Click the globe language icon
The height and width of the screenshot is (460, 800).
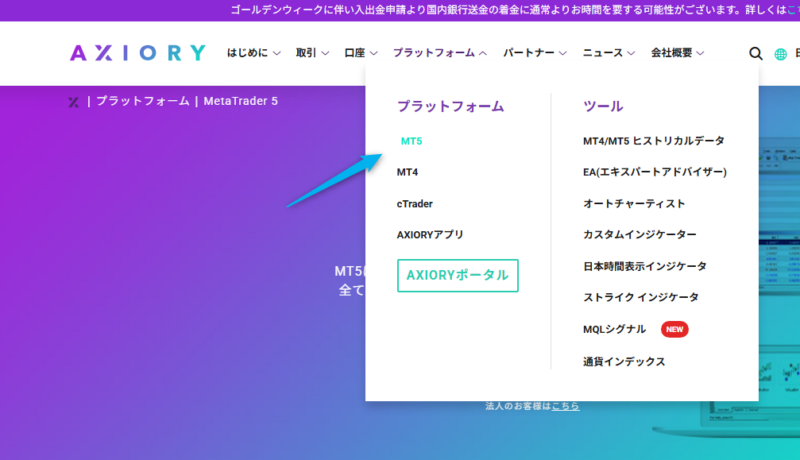pos(780,54)
